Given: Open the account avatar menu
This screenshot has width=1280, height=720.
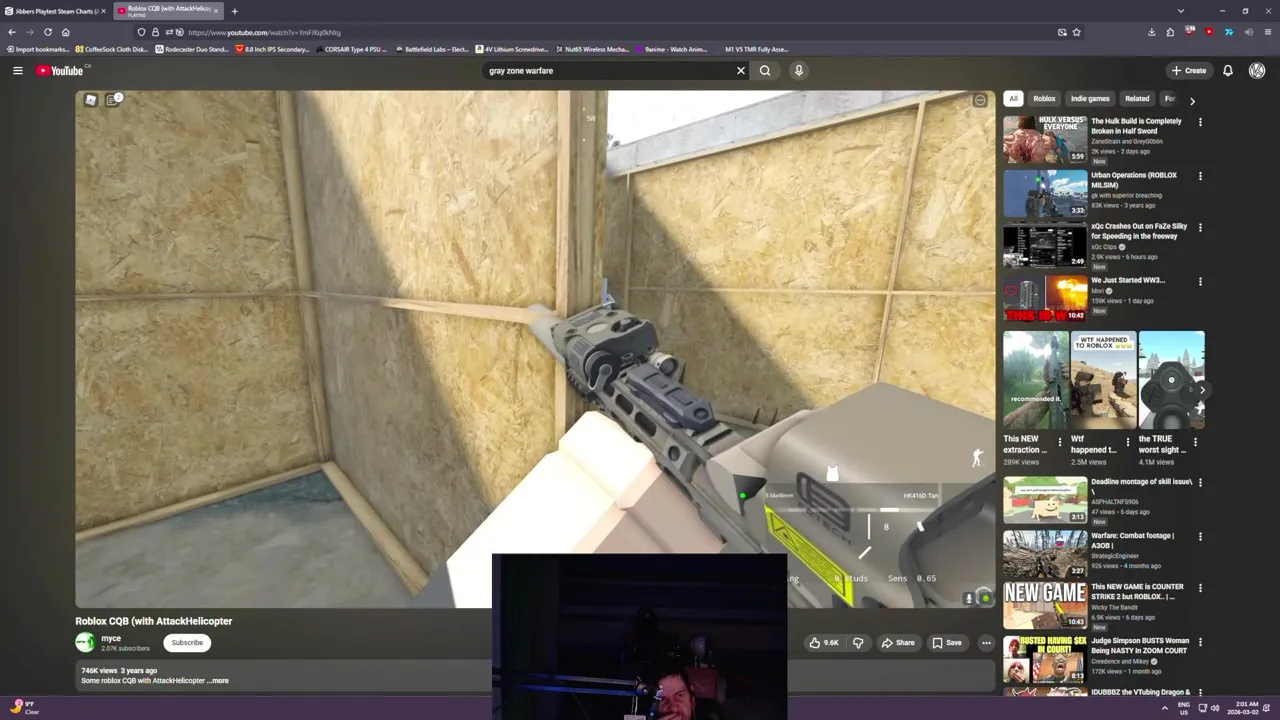Looking at the screenshot, I should [x=1257, y=71].
